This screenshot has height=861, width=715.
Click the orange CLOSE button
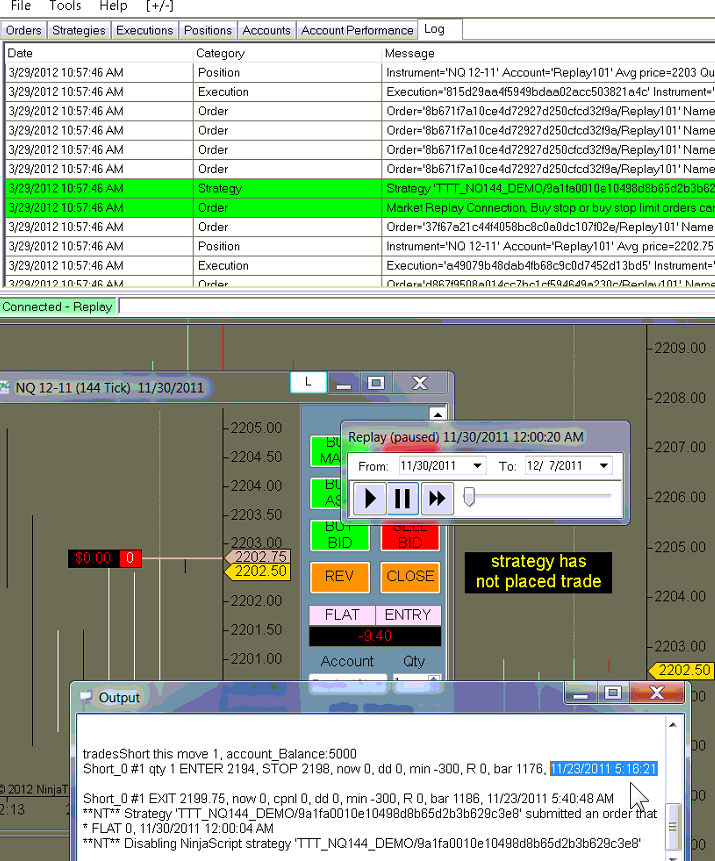coord(410,577)
